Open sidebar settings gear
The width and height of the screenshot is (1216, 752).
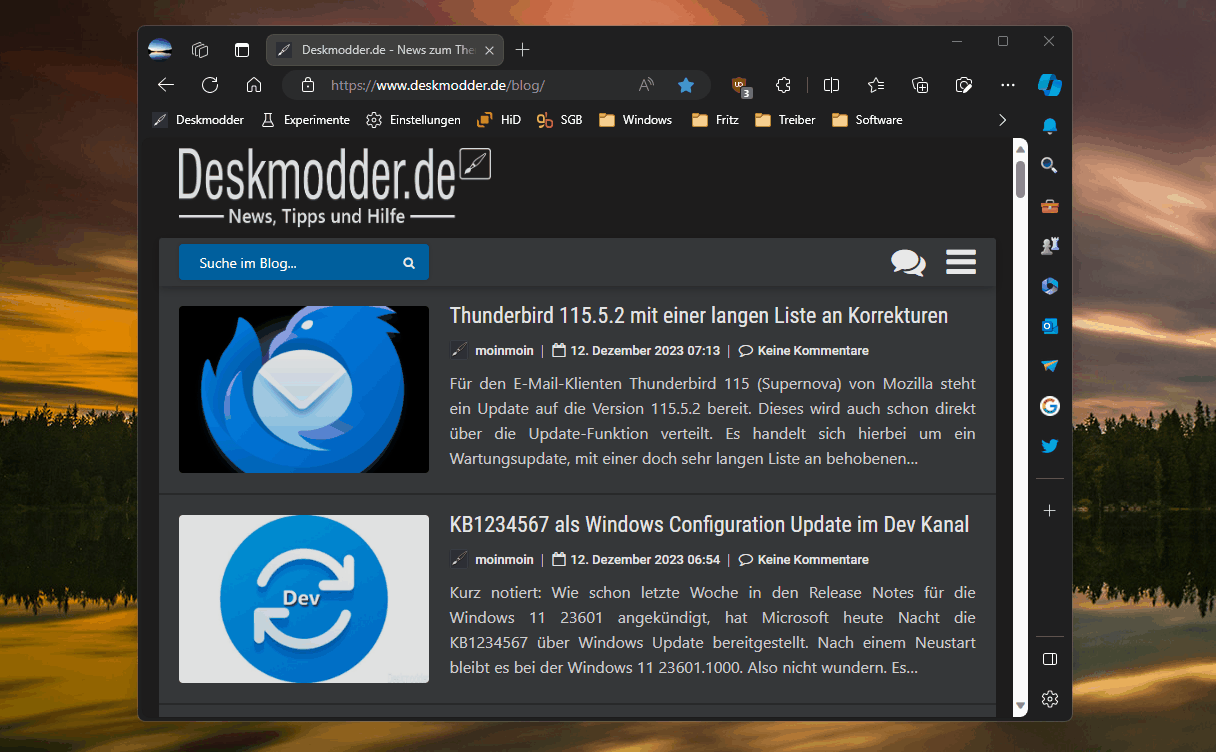(x=1050, y=699)
